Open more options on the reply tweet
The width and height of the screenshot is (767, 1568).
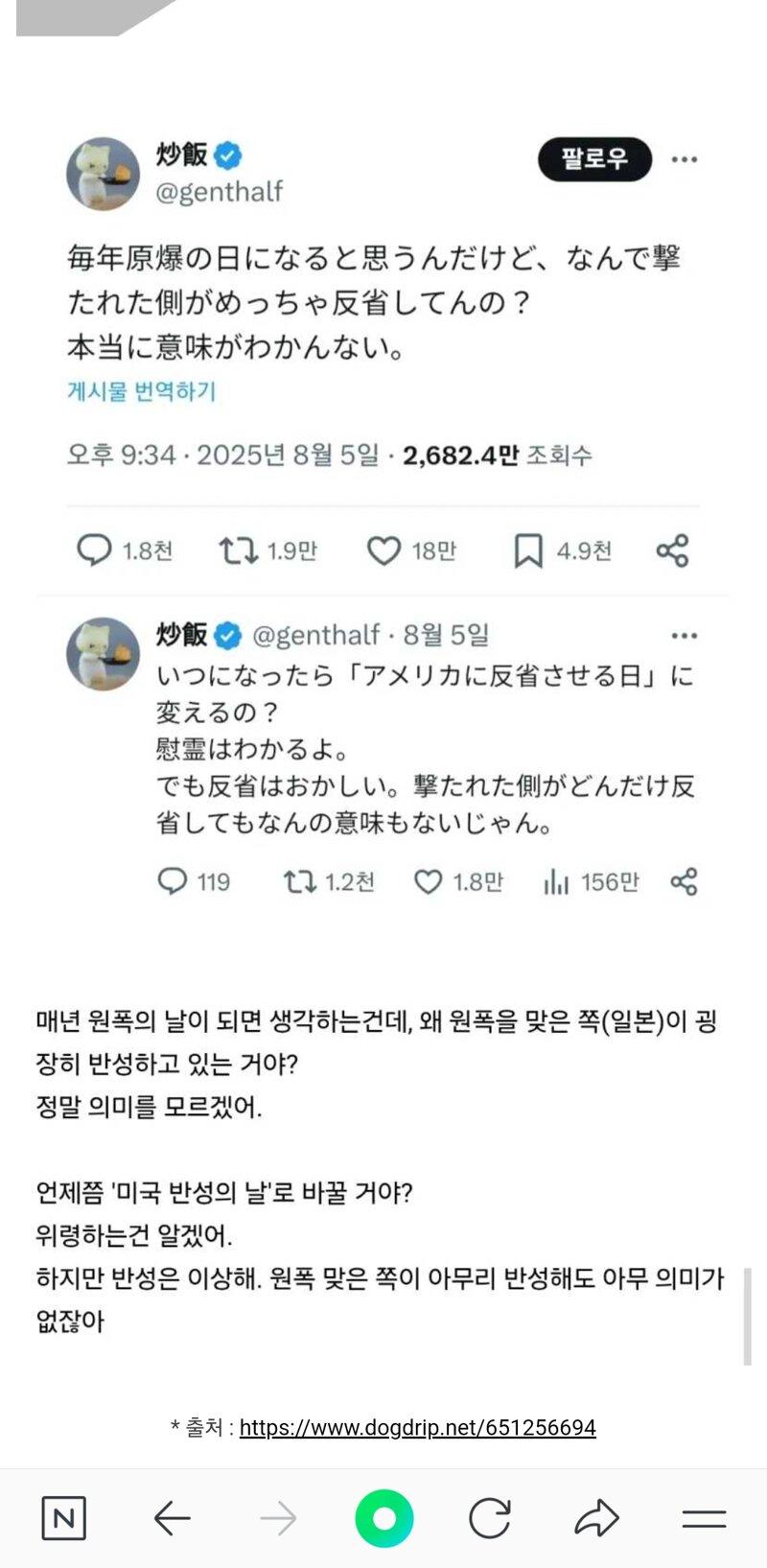click(x=685, y=635)
